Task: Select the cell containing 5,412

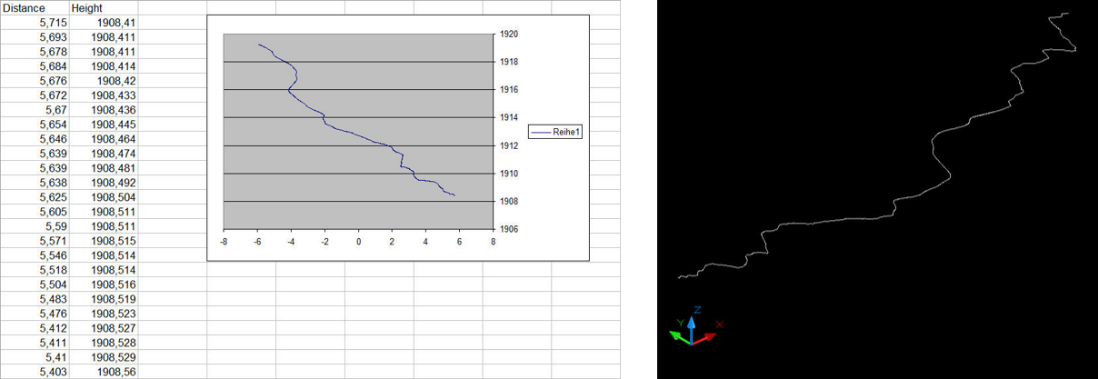Action: (35, 328)
